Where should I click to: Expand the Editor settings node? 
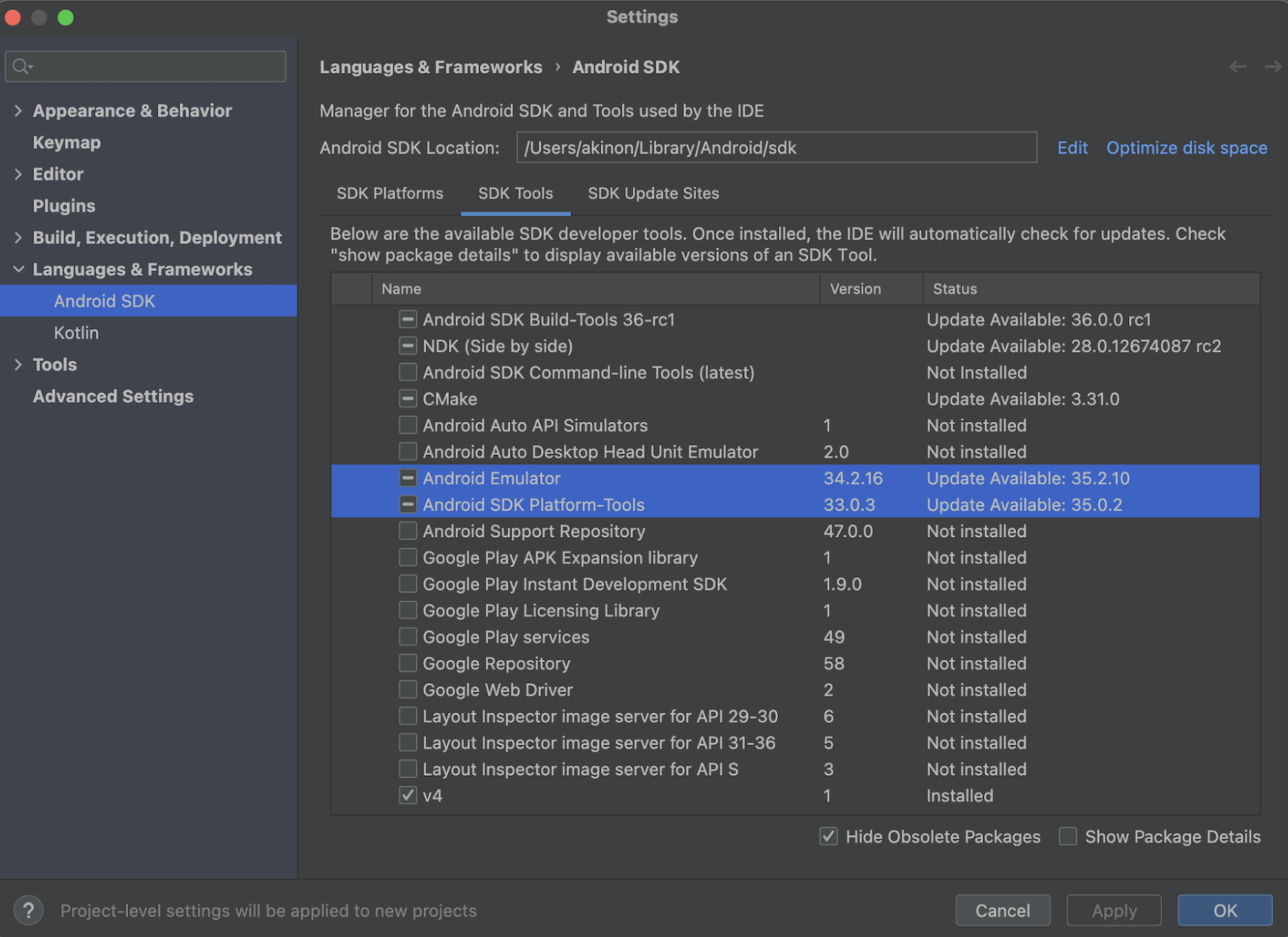pyautogui.click(x=18, y=174)
